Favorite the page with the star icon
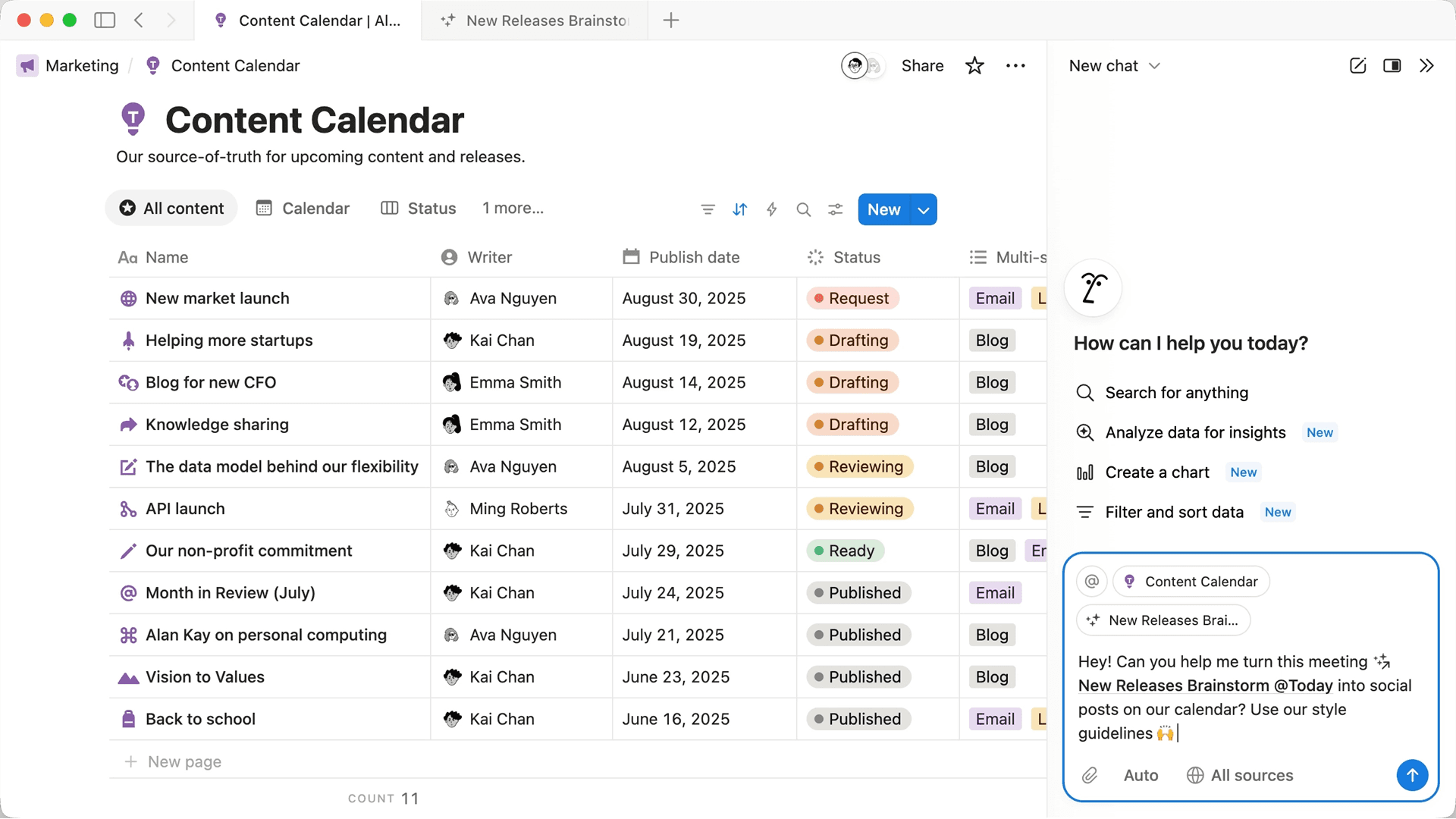 click(974, 66)
